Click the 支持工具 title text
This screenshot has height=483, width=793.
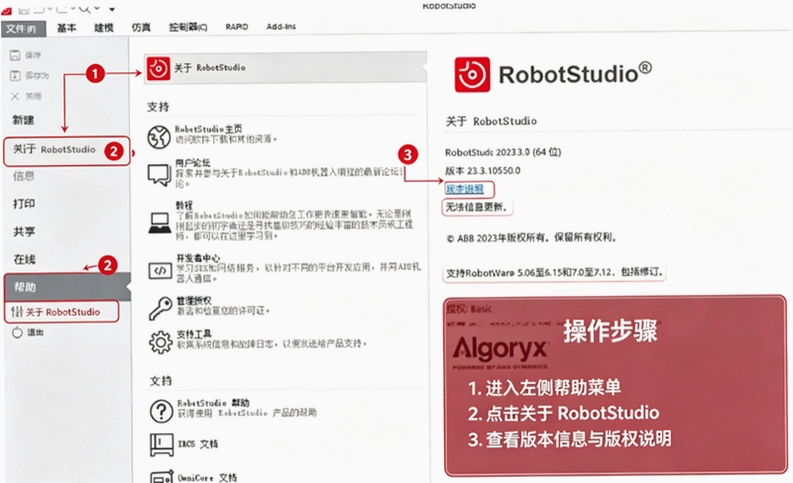(194, 334)
